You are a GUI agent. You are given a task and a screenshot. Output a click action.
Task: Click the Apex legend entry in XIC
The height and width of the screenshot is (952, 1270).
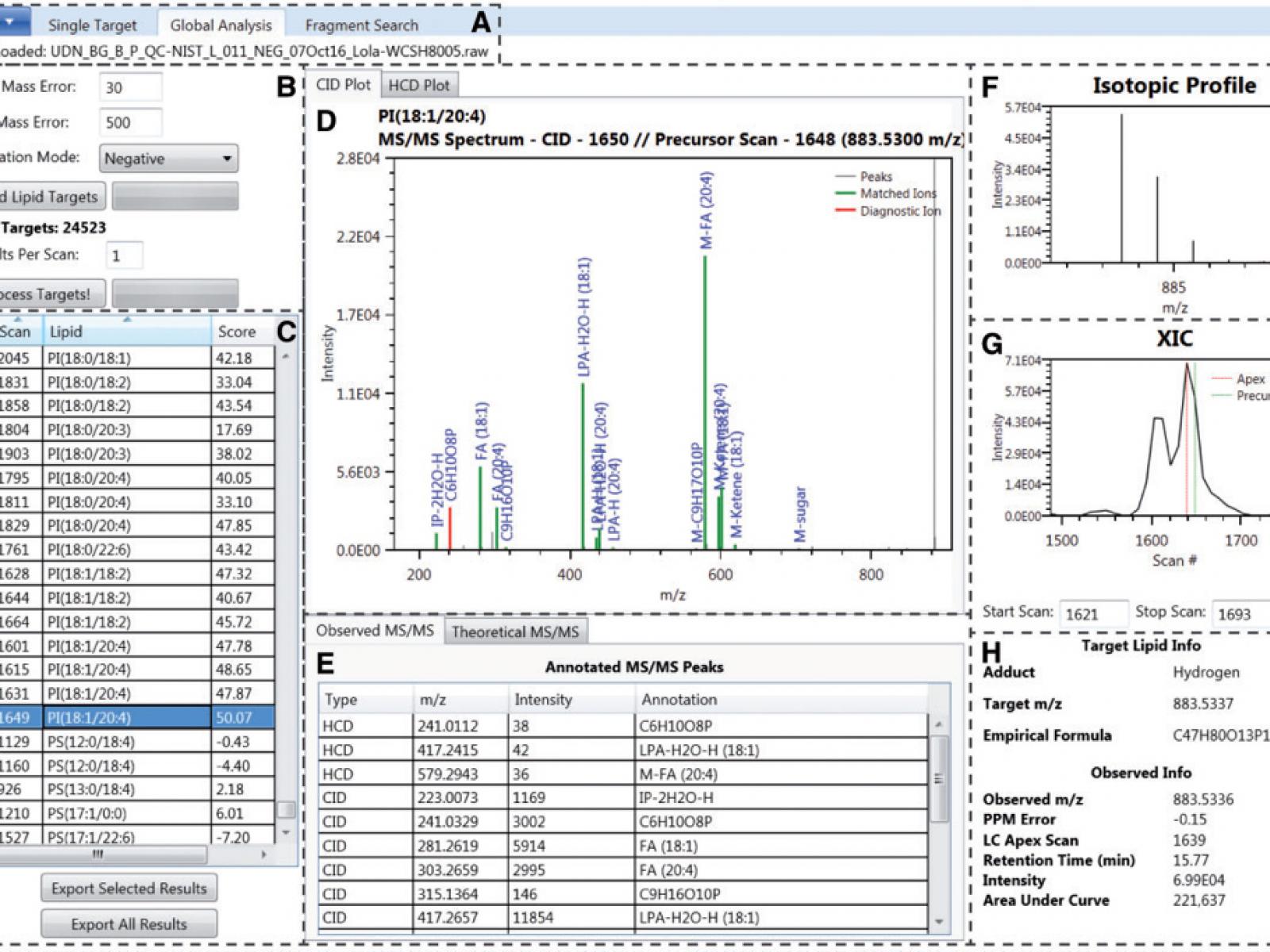click(1239, 378)
